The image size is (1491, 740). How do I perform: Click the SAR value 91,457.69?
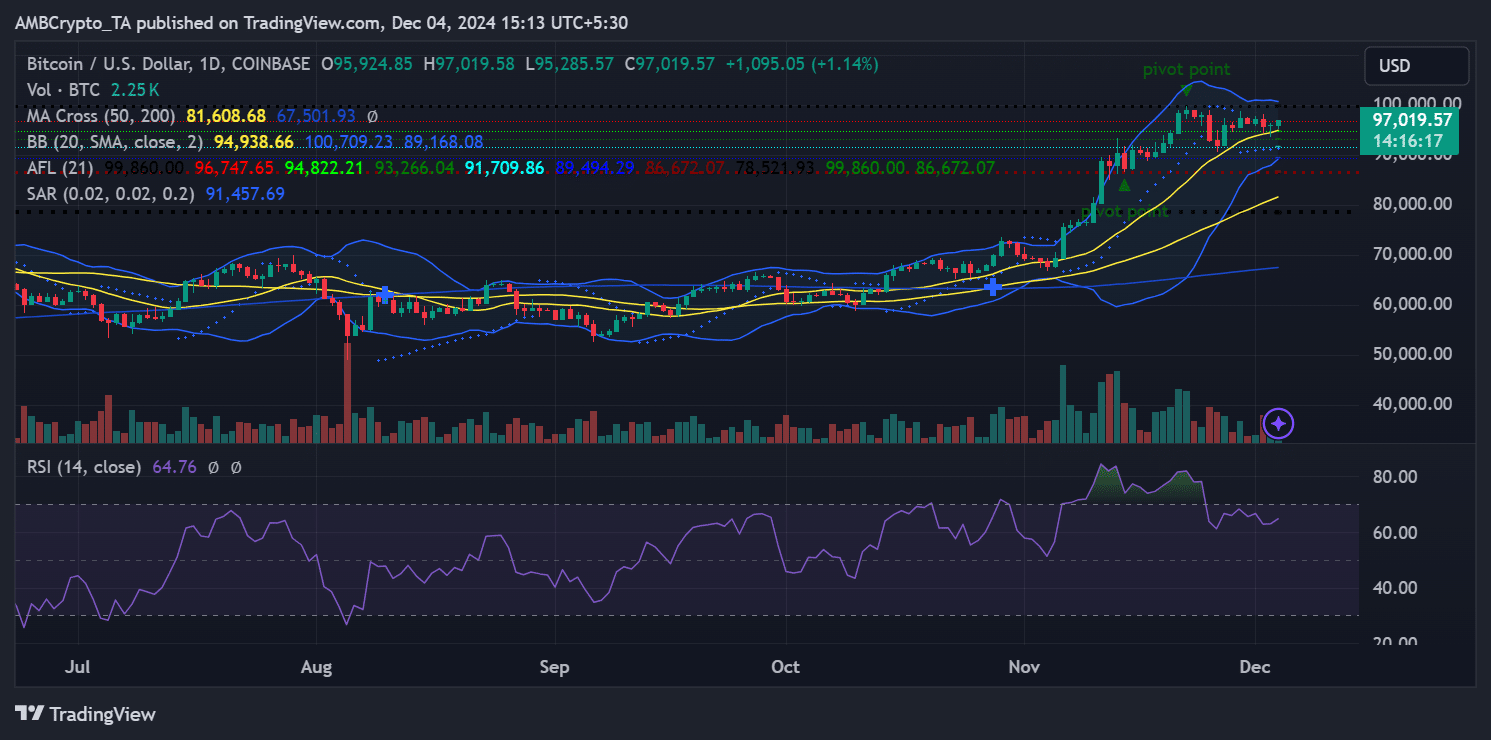click(245, 194)
